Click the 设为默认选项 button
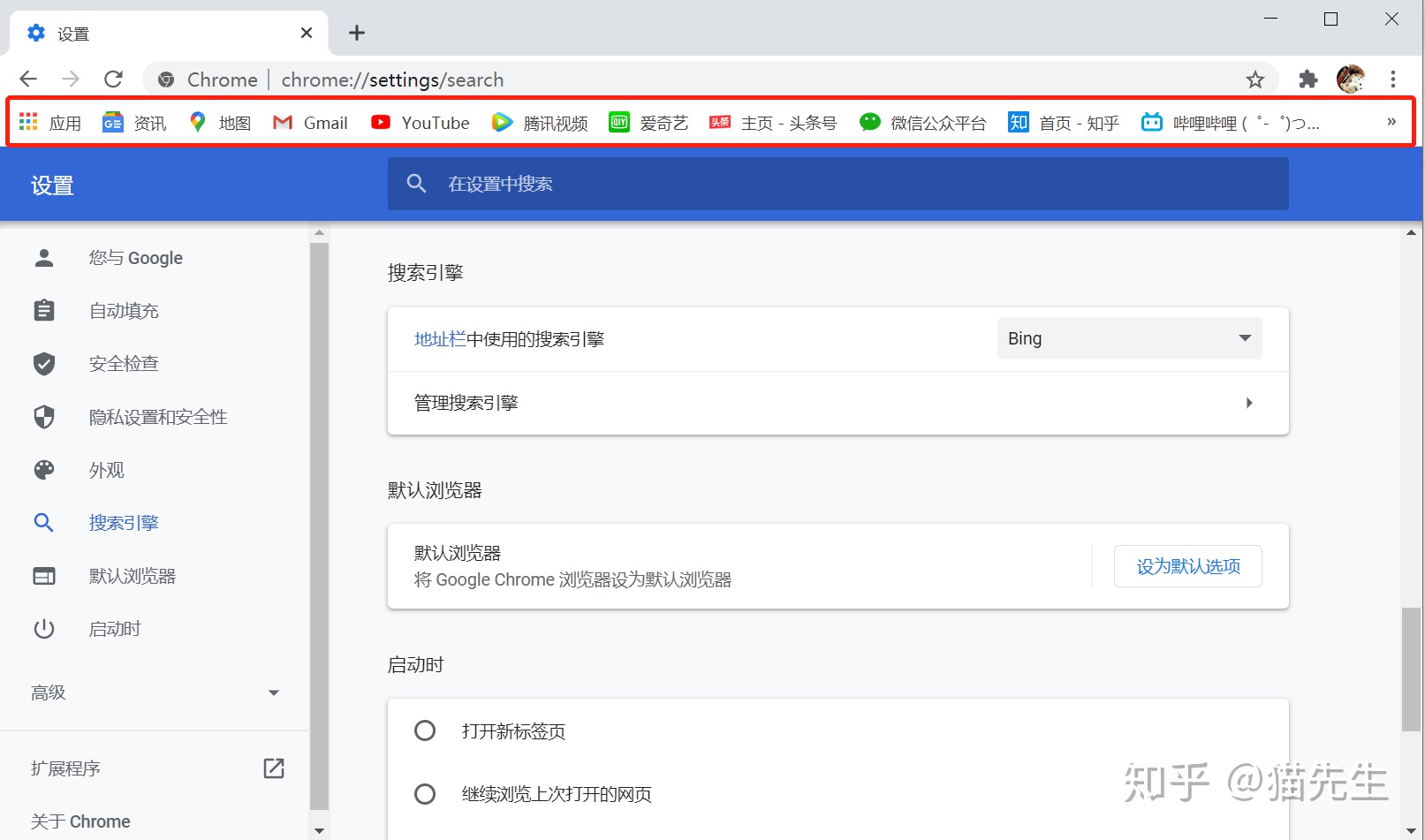 (1187, 566)
